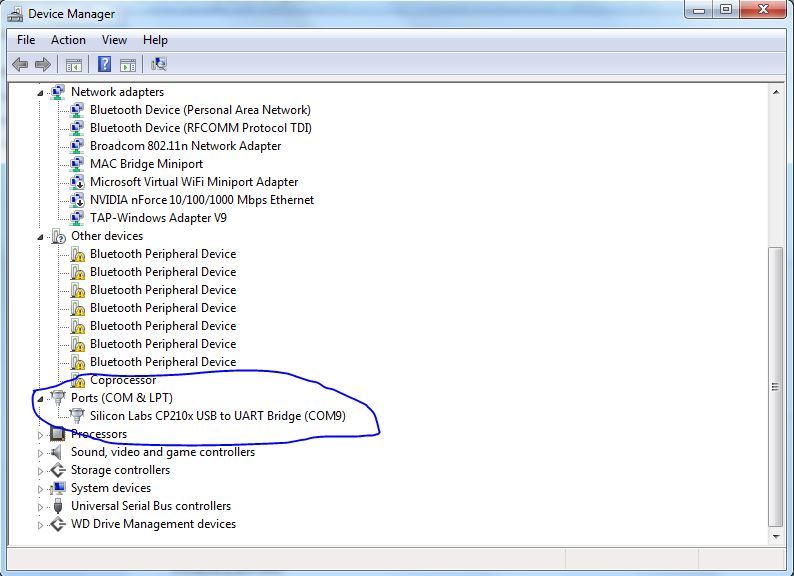Collapse the Other devices node

click(x=40, y=237)
